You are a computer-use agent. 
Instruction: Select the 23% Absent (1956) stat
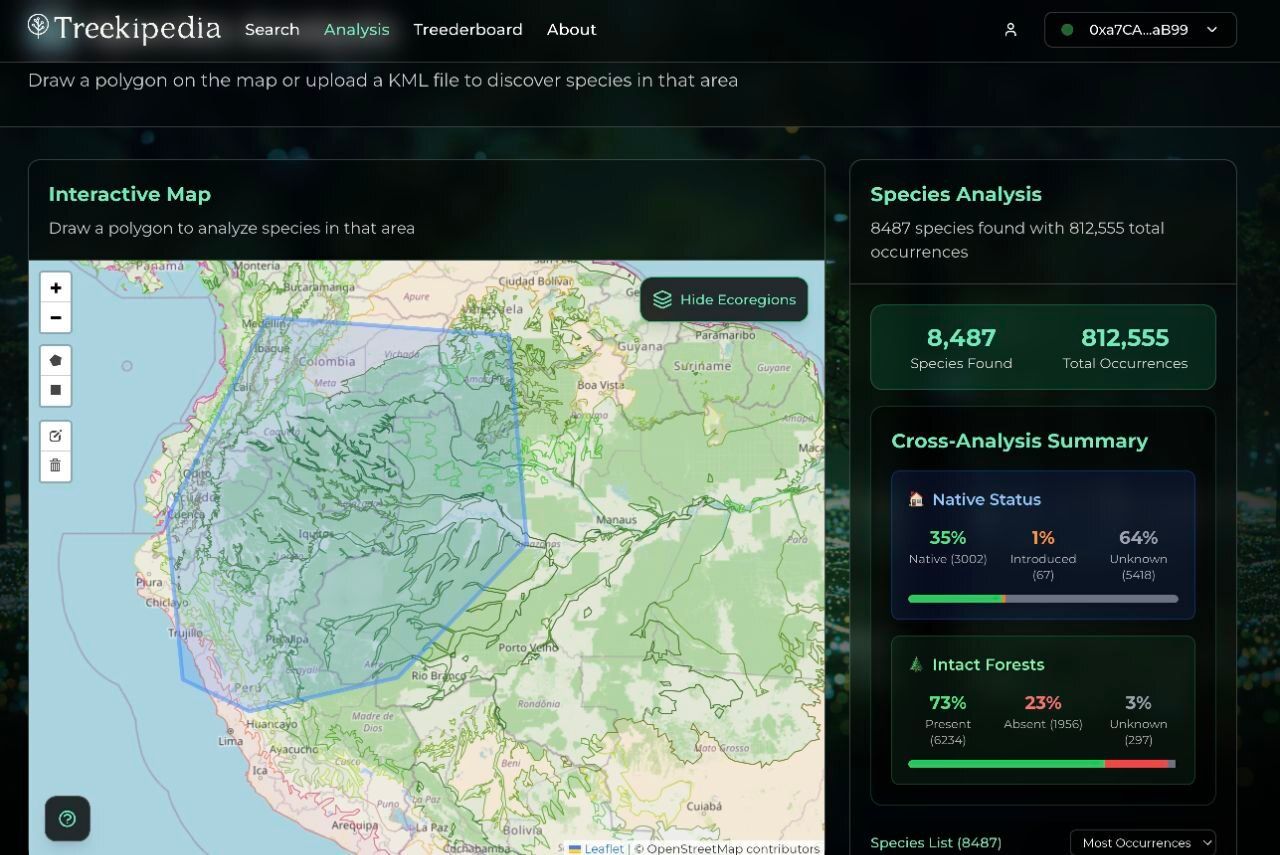coord(1043,712)
